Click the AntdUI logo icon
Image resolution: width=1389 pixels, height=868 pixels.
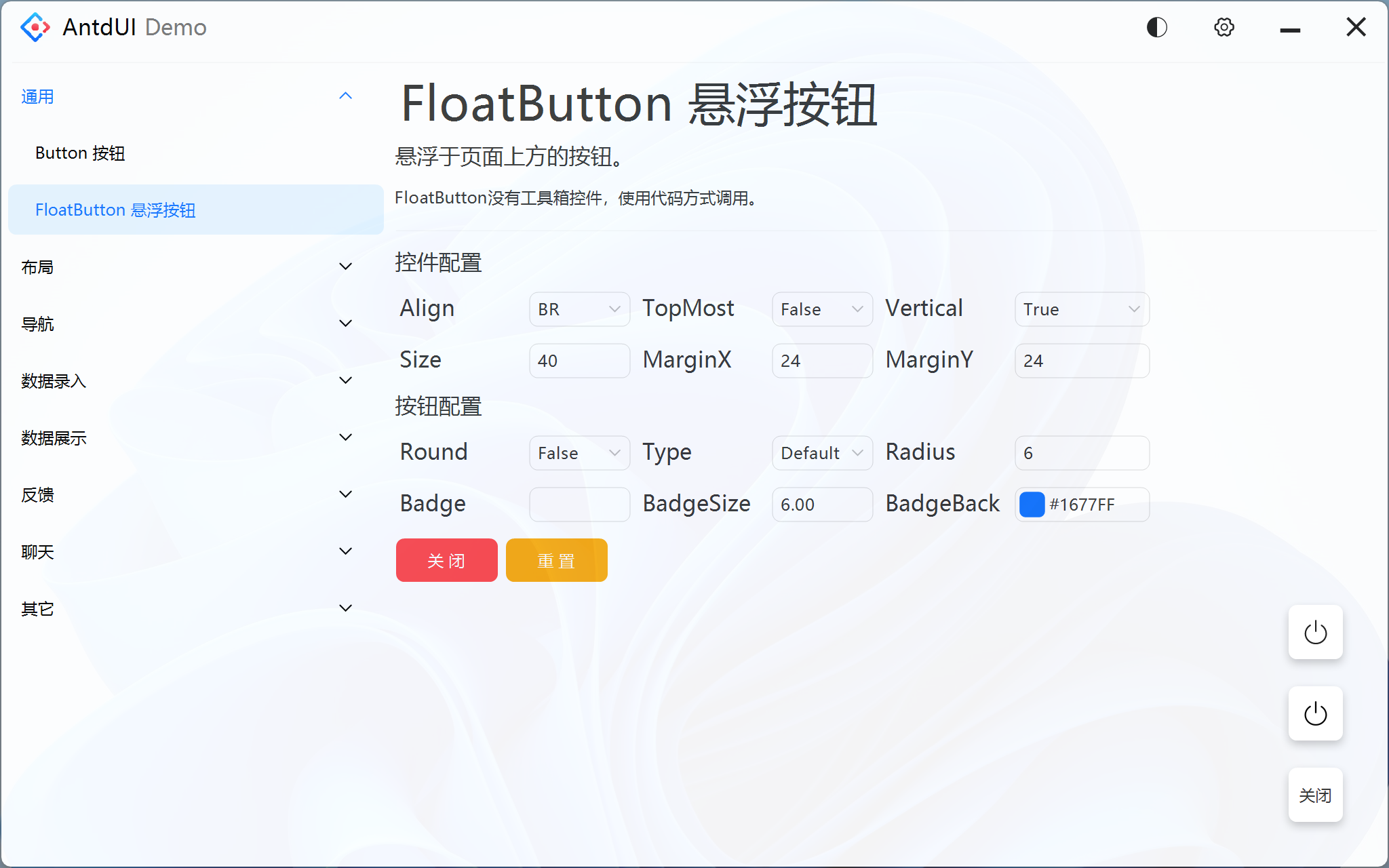coord(35,27)
